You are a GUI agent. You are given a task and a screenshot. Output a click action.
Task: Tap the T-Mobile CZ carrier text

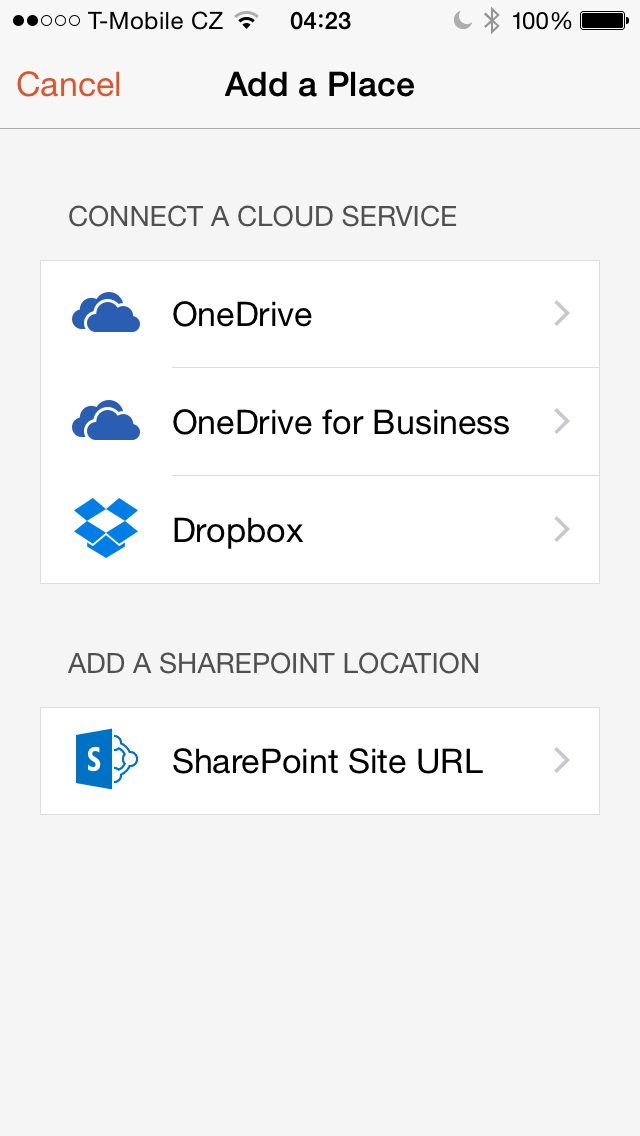(x=155, y=21)
